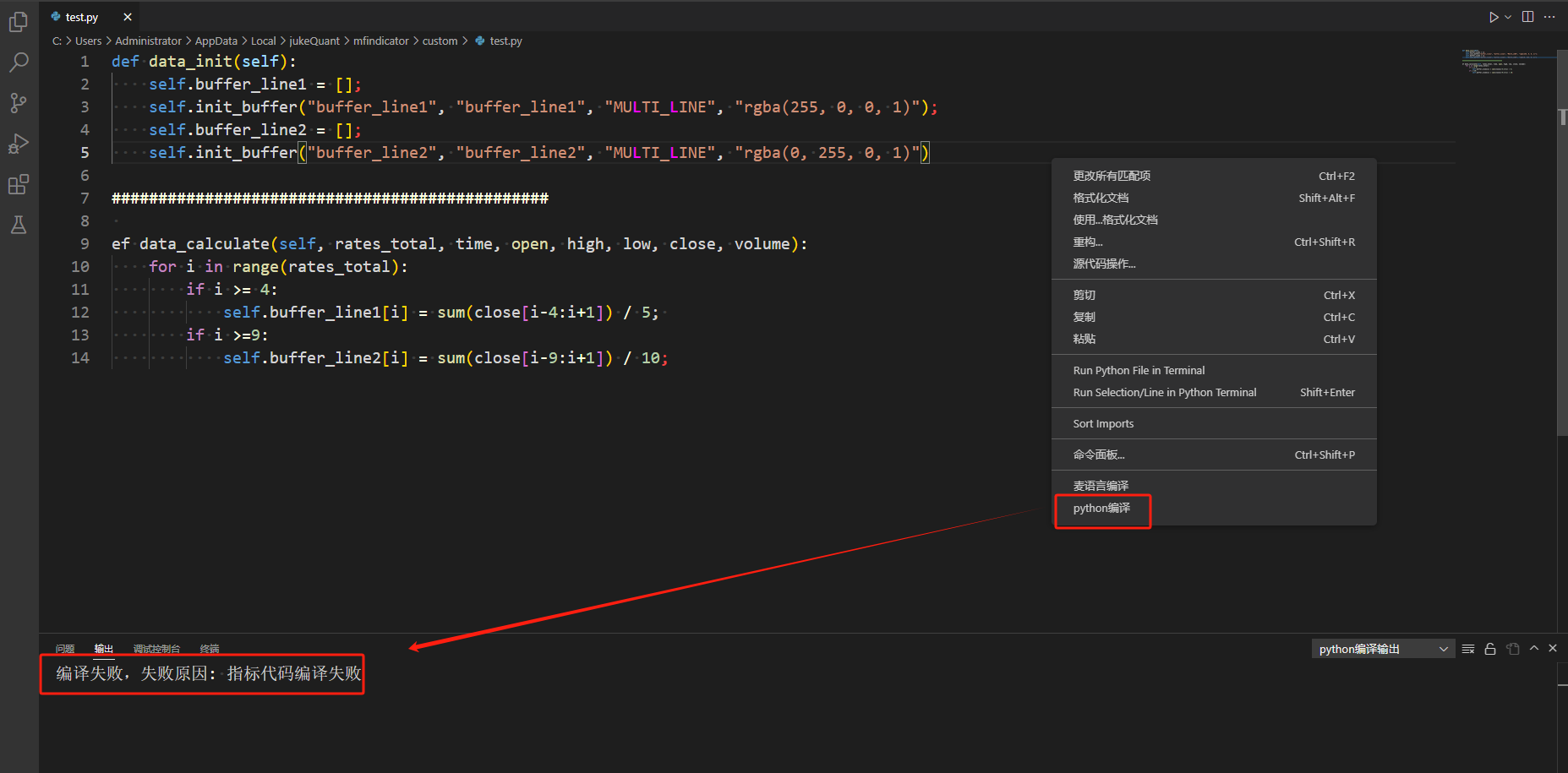
Task: Click the "rgba(255, 0, 0, 1)" string
Action: coord(826,107)
